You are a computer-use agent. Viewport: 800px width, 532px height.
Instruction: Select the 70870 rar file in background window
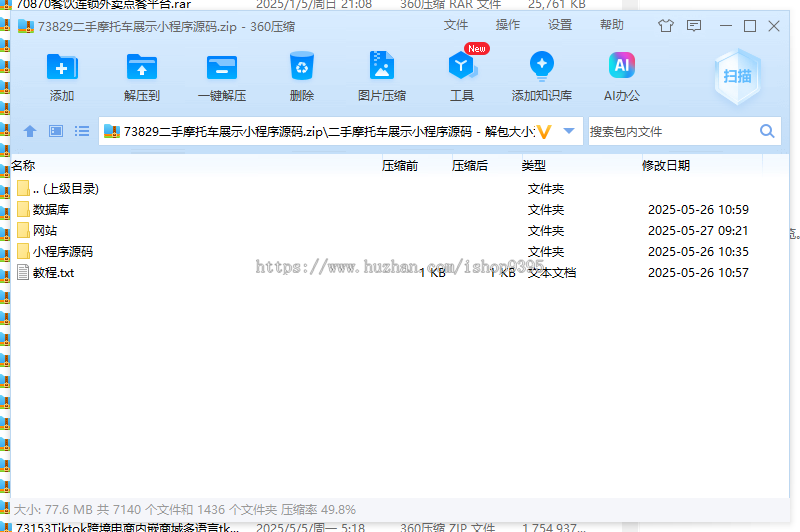tap(104, 4)
